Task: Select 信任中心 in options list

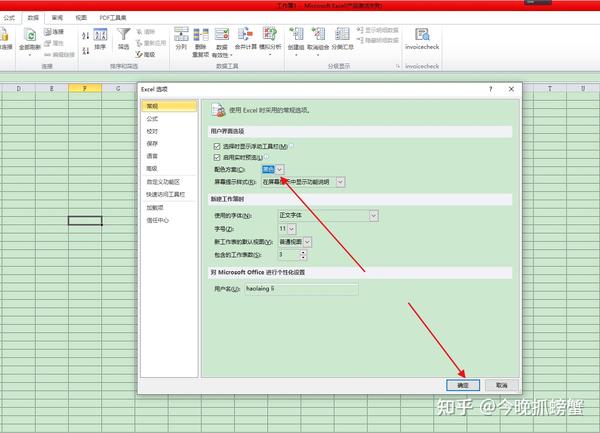Action: click(x=170, y=220)
